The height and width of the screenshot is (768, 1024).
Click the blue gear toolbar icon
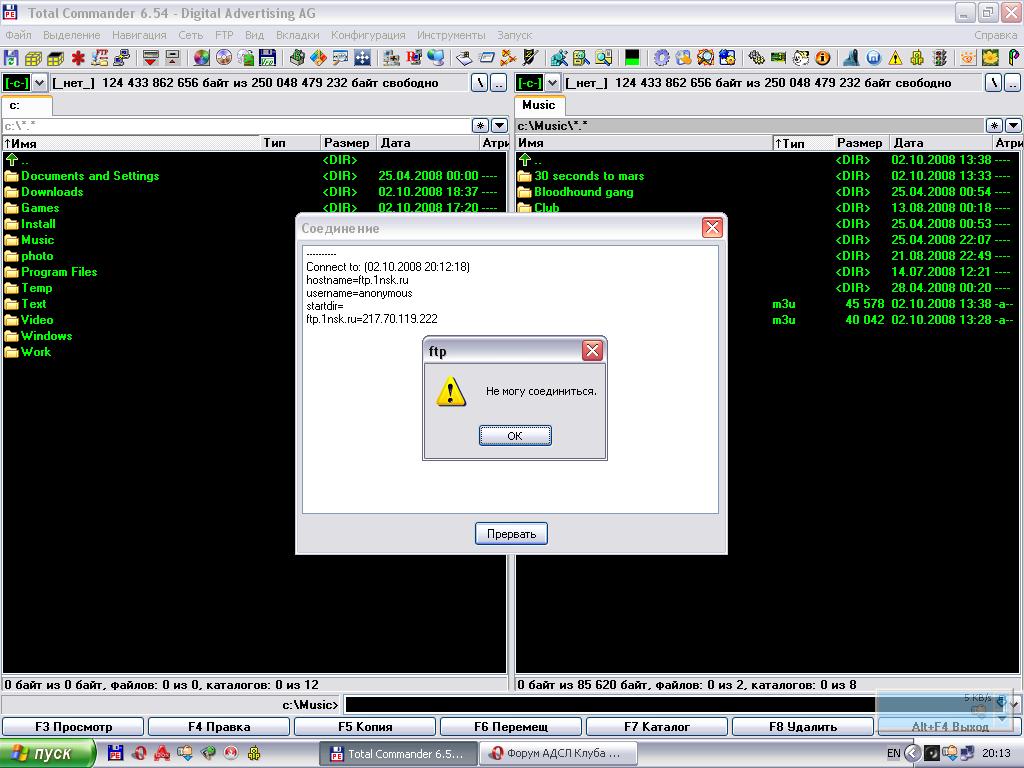click(662, 58)
